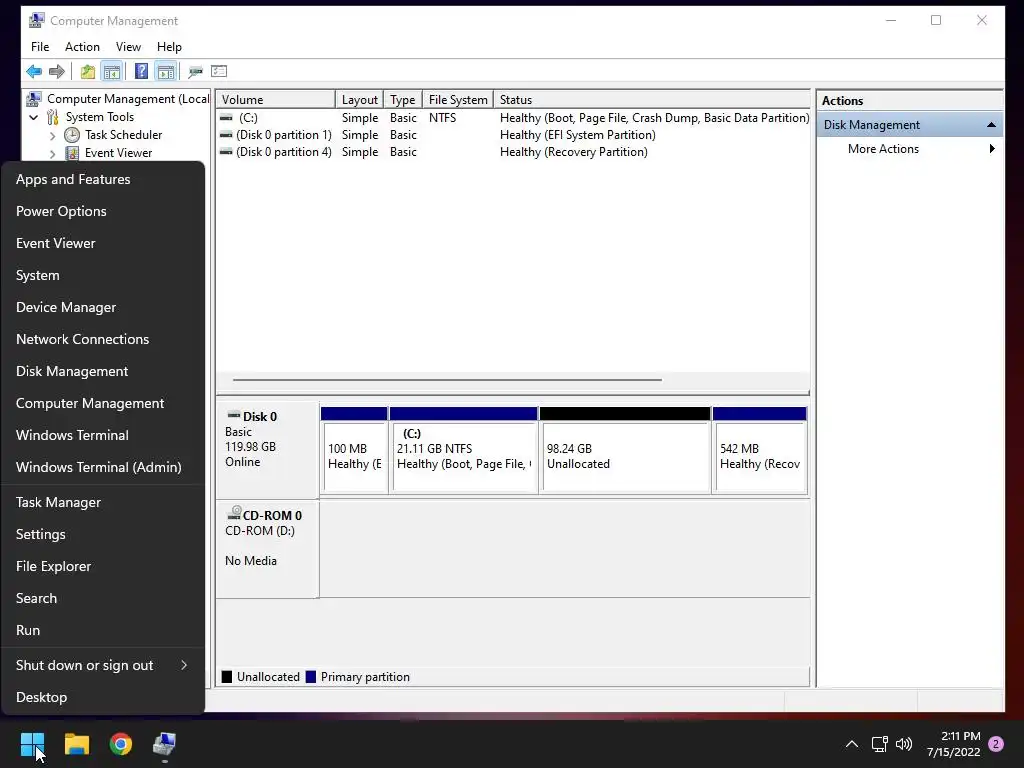Click the blue Primary partition legend swatch

tap(311, 677)
